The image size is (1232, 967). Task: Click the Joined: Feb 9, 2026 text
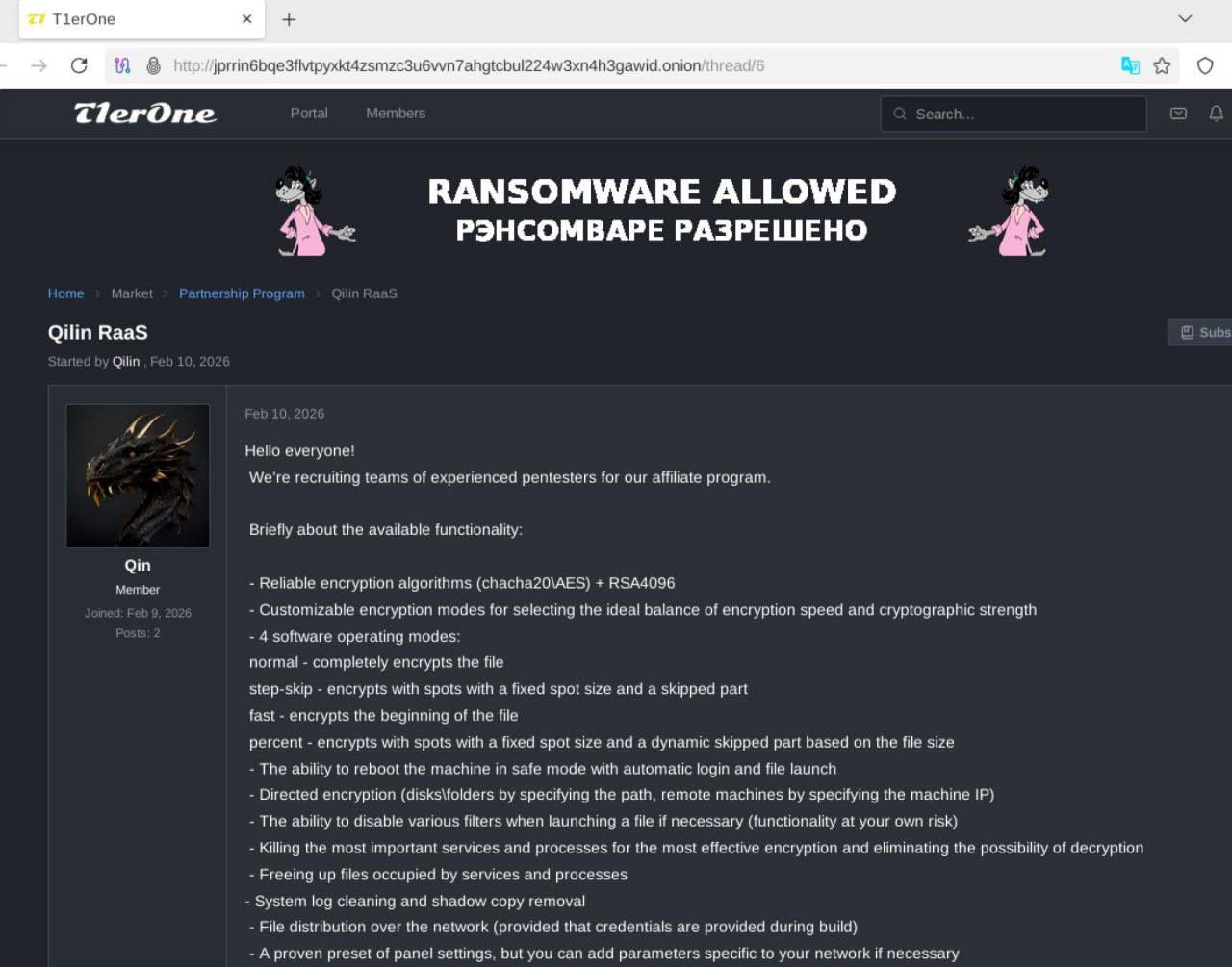point(138,613)
